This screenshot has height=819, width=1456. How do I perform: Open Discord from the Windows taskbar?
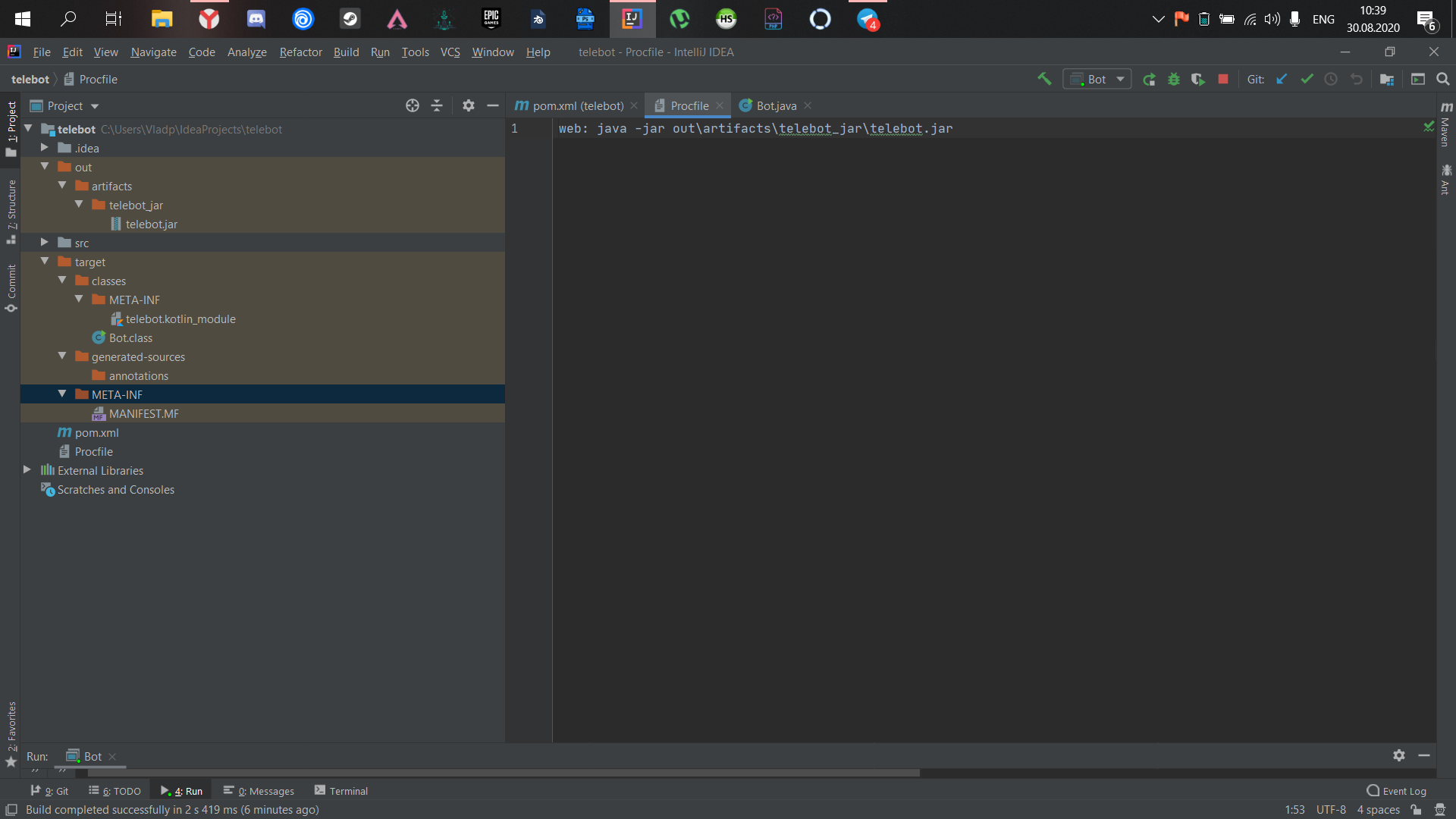pyautogui.click(x=256, y=19)
